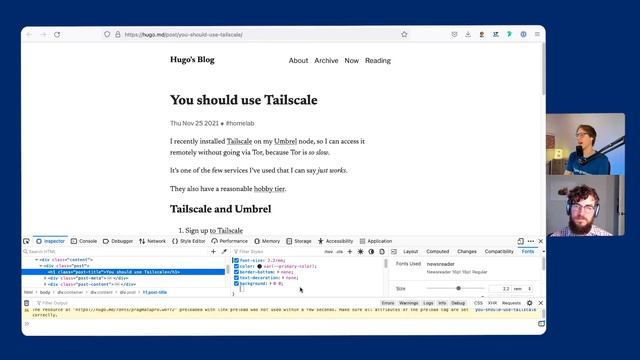Expand the div class post-content node
640x360 pixels.
(45, 284)
